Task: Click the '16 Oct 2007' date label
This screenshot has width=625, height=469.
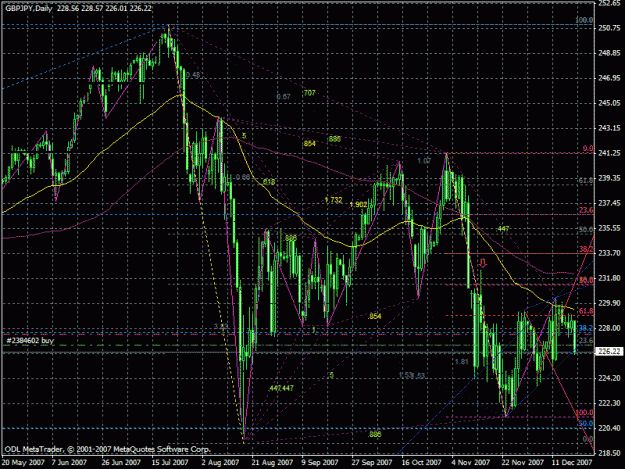Action: tap(422, 462)
